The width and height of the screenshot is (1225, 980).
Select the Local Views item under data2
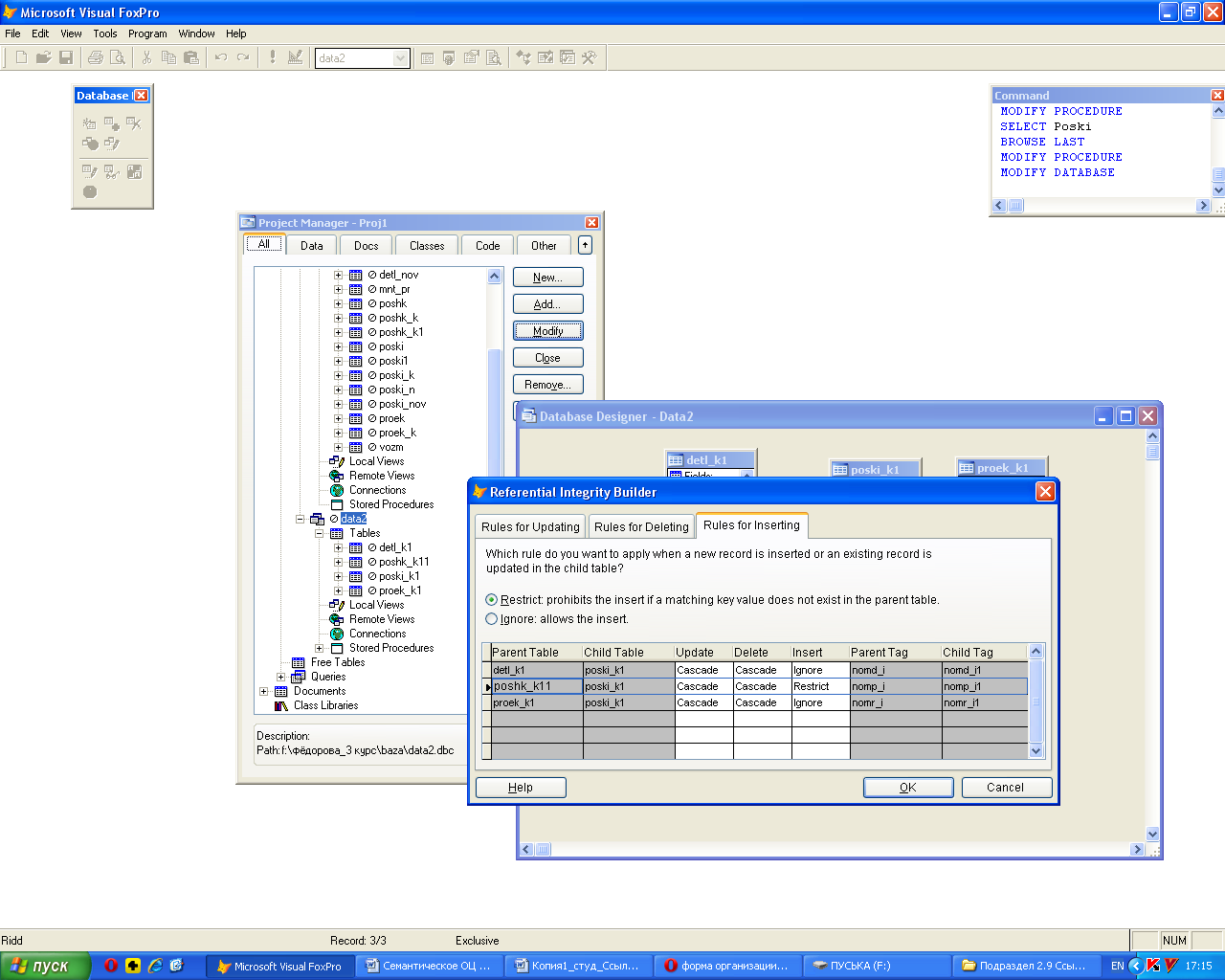coord(376,605)
